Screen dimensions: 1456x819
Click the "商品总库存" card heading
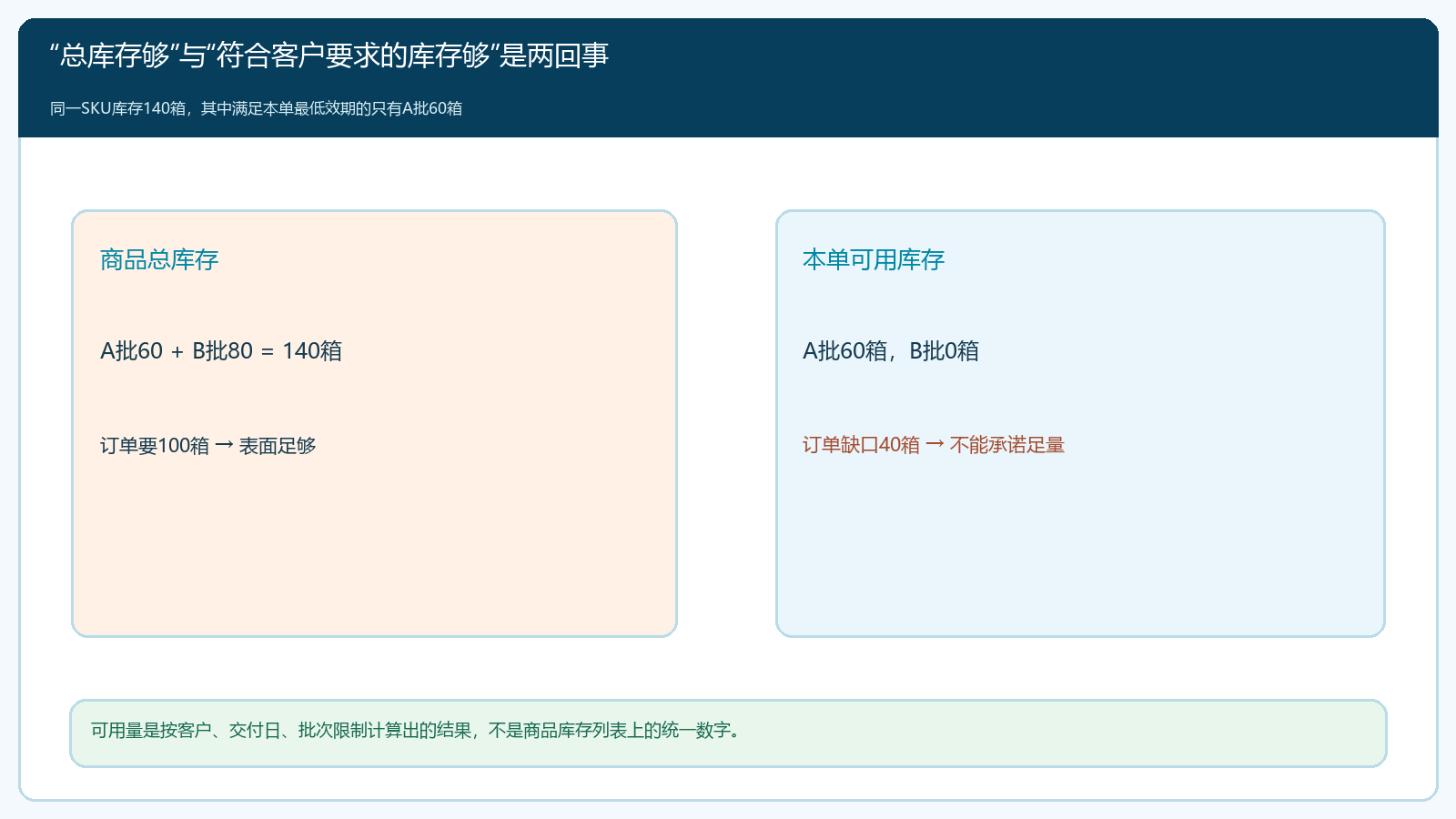tap(159, 259)
